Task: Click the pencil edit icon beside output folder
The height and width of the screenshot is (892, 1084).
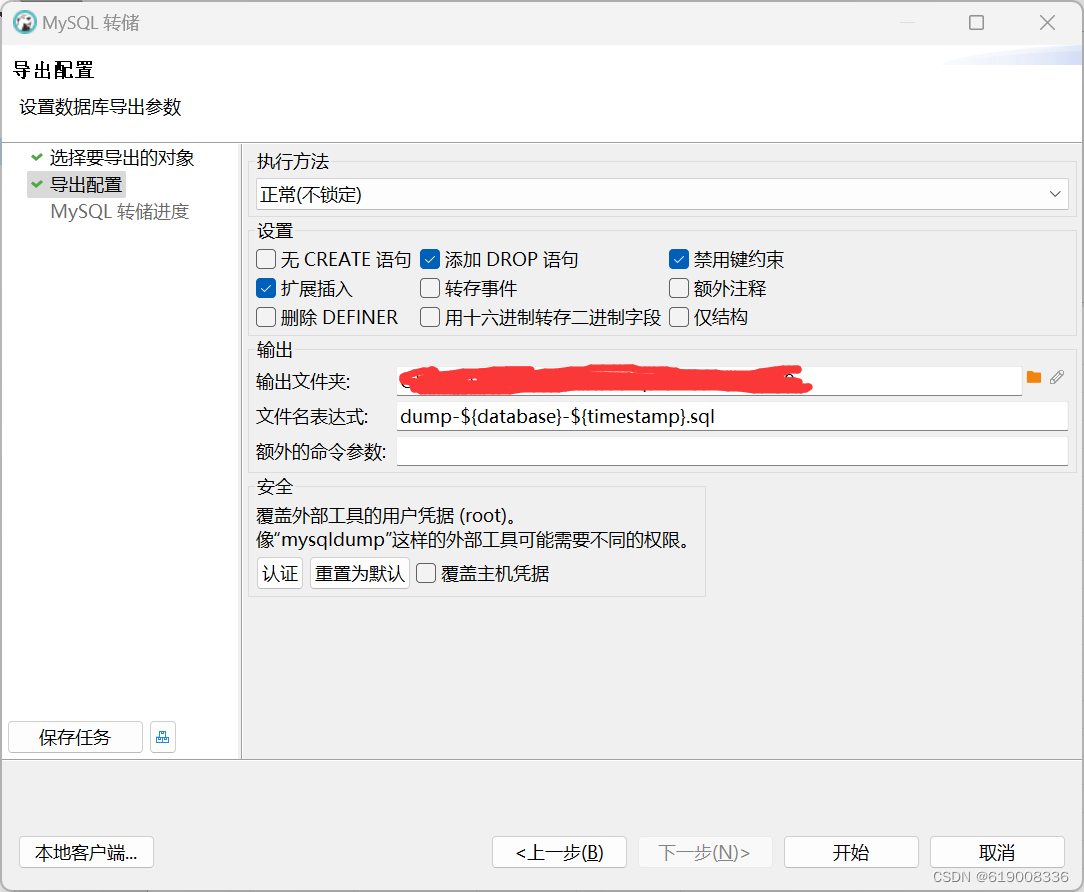Action: coord(1057,377)
